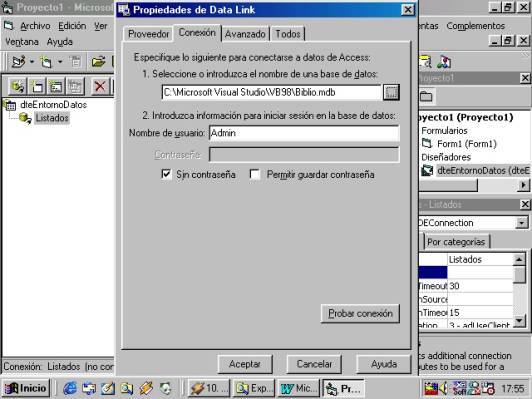This screenshot has height=399, width=532.
Task: Click project explorer scroll right arrow
Action: pyautogui.click(x=524, y=185)
